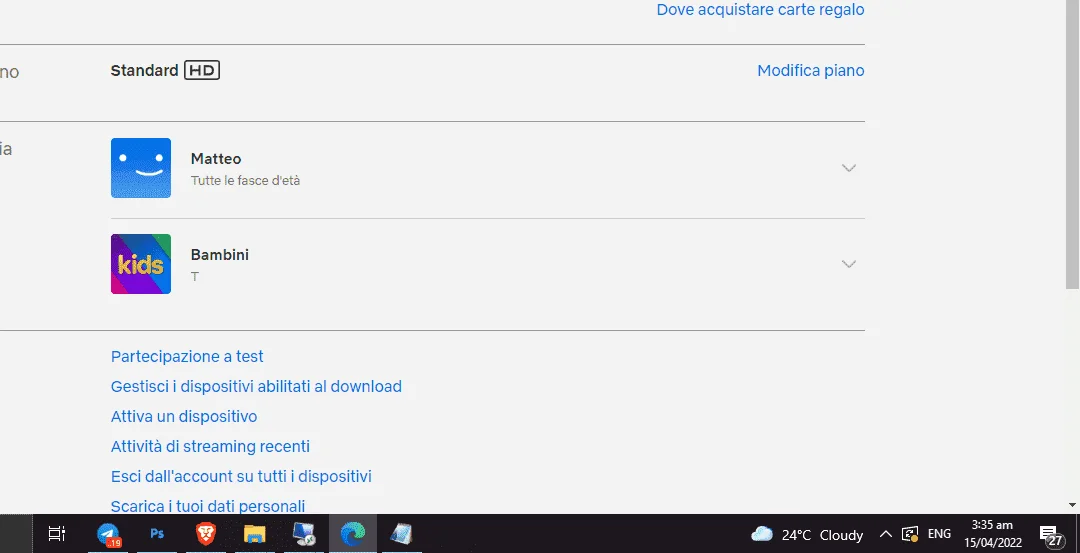Expand the Matteo profile chevron
This screenshot has width=1080, height=553.
tap(849, 168)
